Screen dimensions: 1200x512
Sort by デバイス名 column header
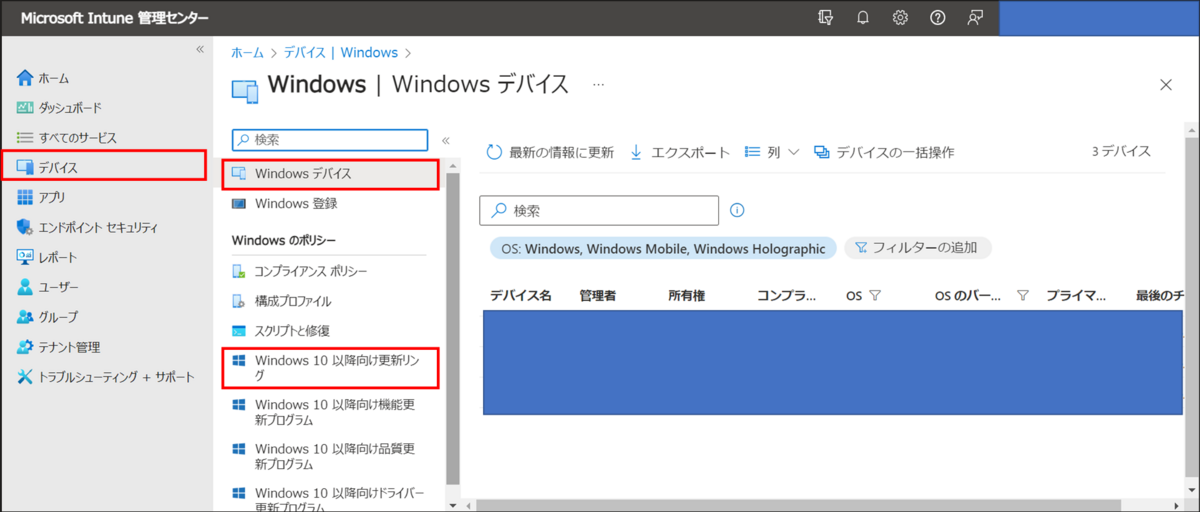click(x=520, y=296)
